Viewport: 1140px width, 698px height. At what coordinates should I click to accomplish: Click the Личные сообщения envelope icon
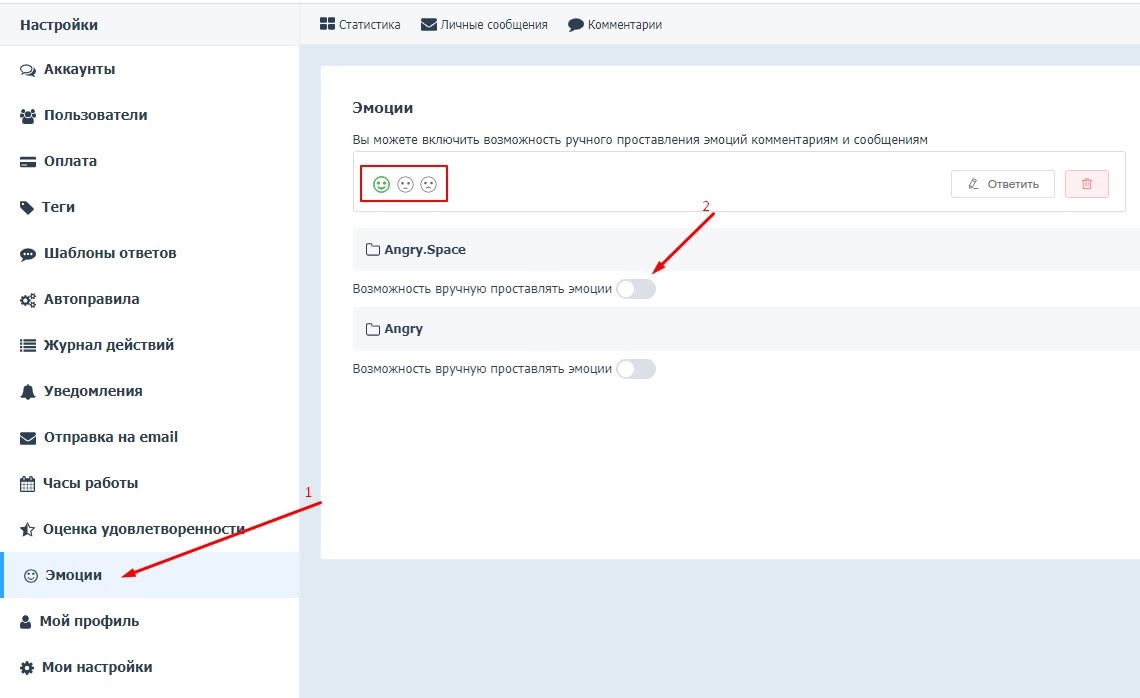[x=429, y=25]
